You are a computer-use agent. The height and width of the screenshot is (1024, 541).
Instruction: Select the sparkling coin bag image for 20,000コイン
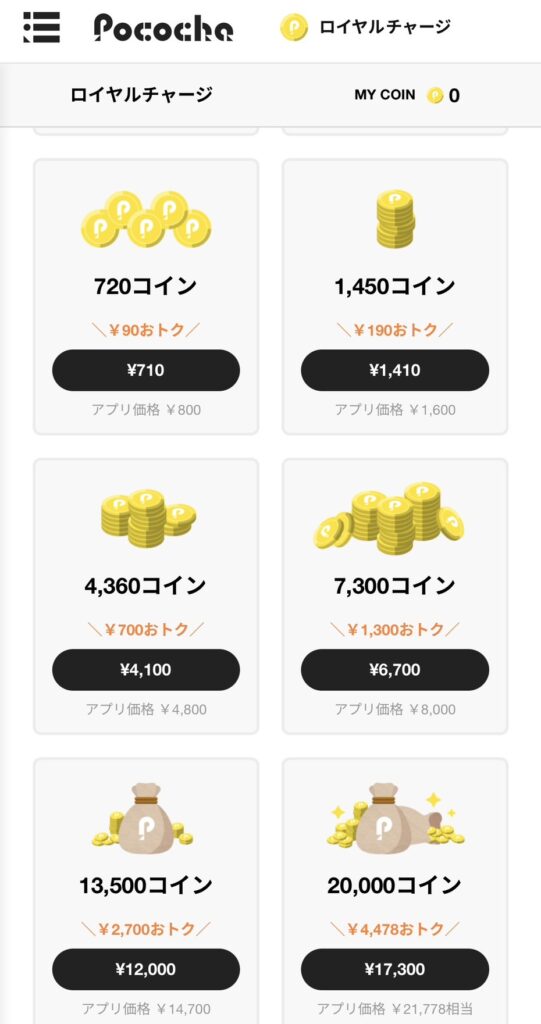[x=395, y=818]
